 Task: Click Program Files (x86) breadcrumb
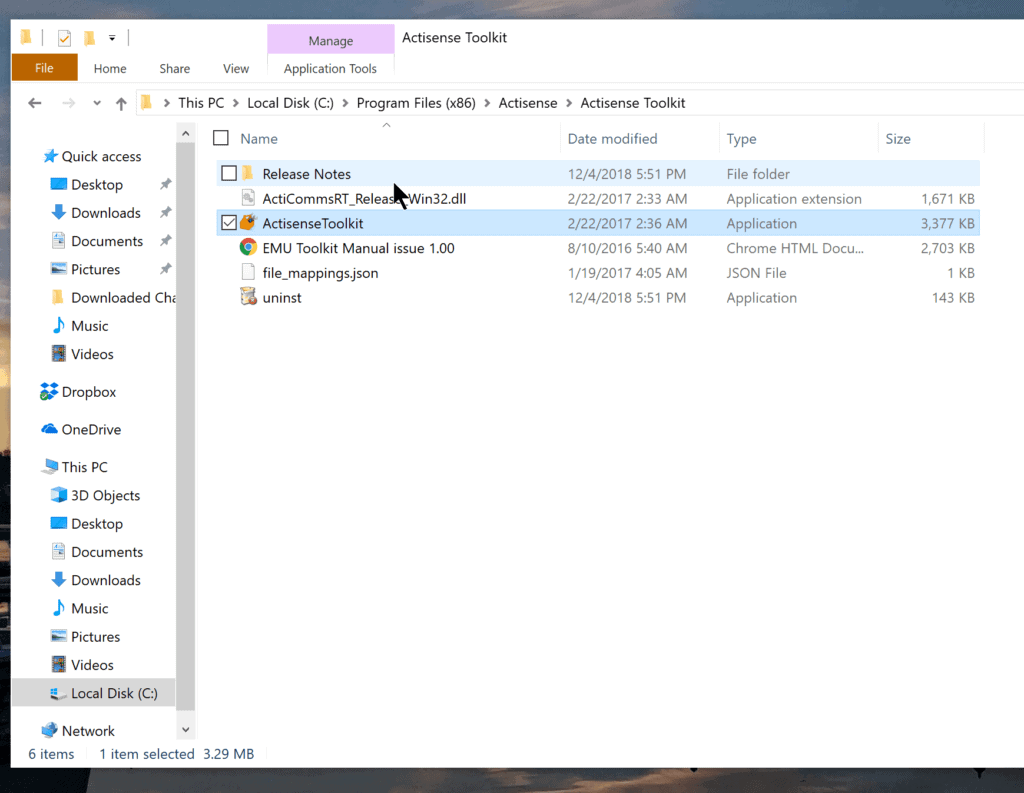pos(416,103)
